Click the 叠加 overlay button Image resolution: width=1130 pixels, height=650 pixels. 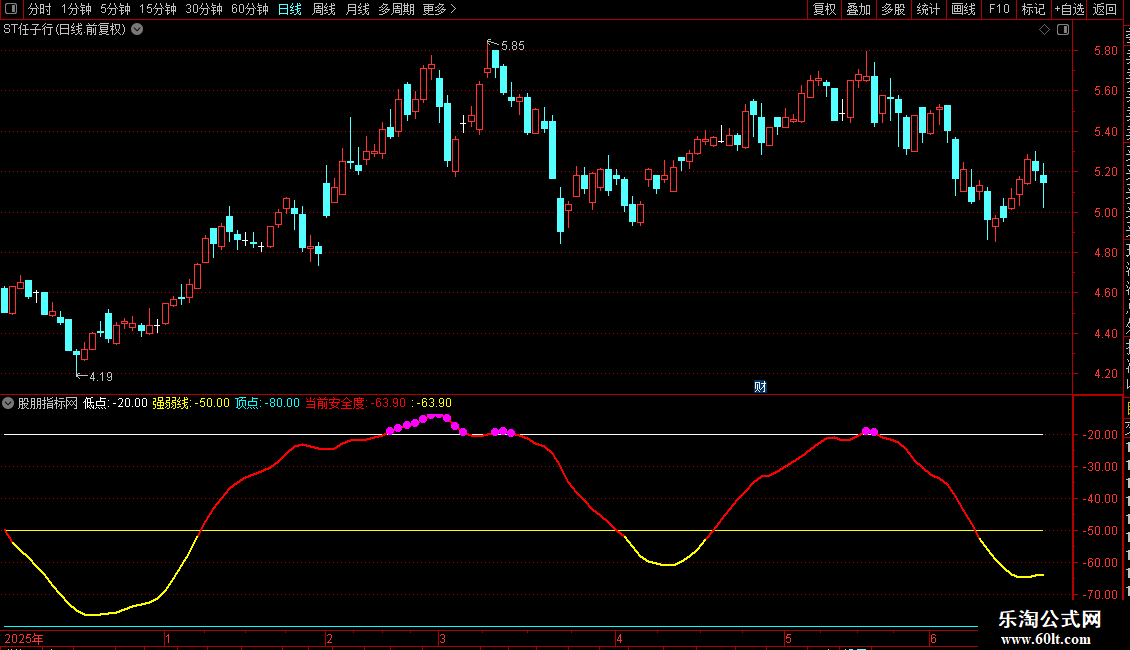tap(858, 9)
